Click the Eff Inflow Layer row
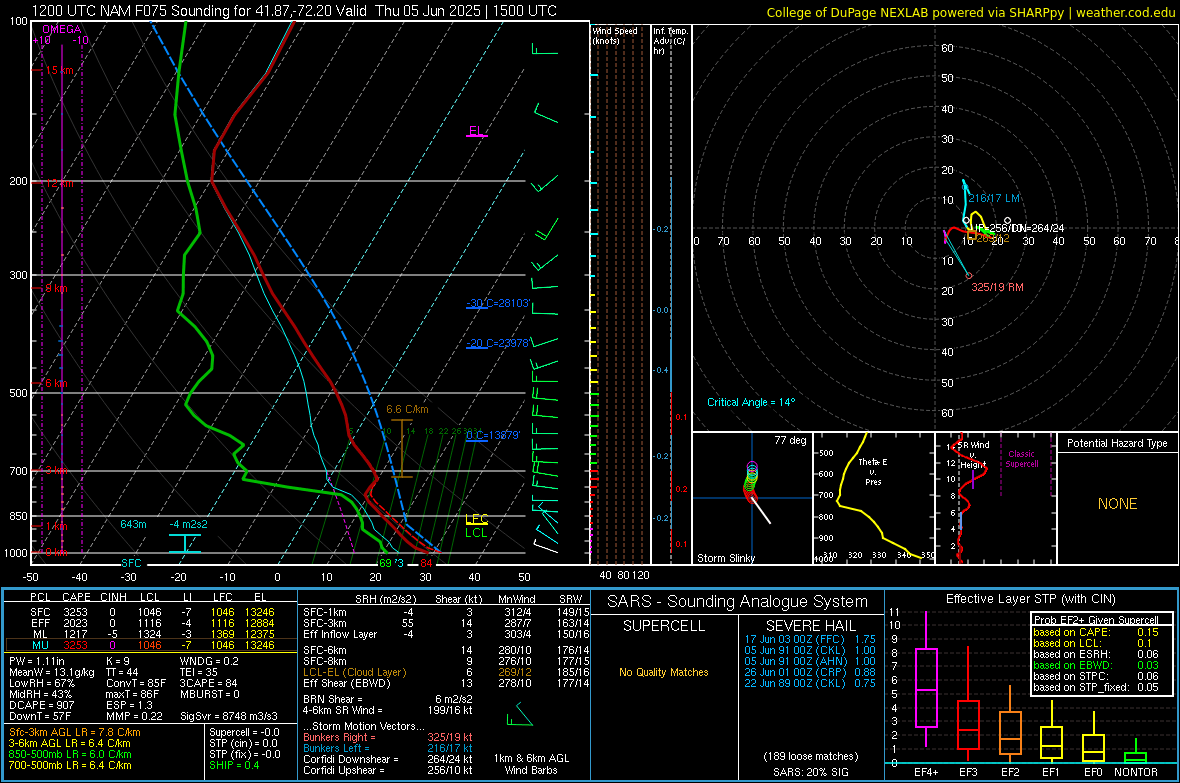The width and height of the screenshot is (1180, 783). pos(443,634)
